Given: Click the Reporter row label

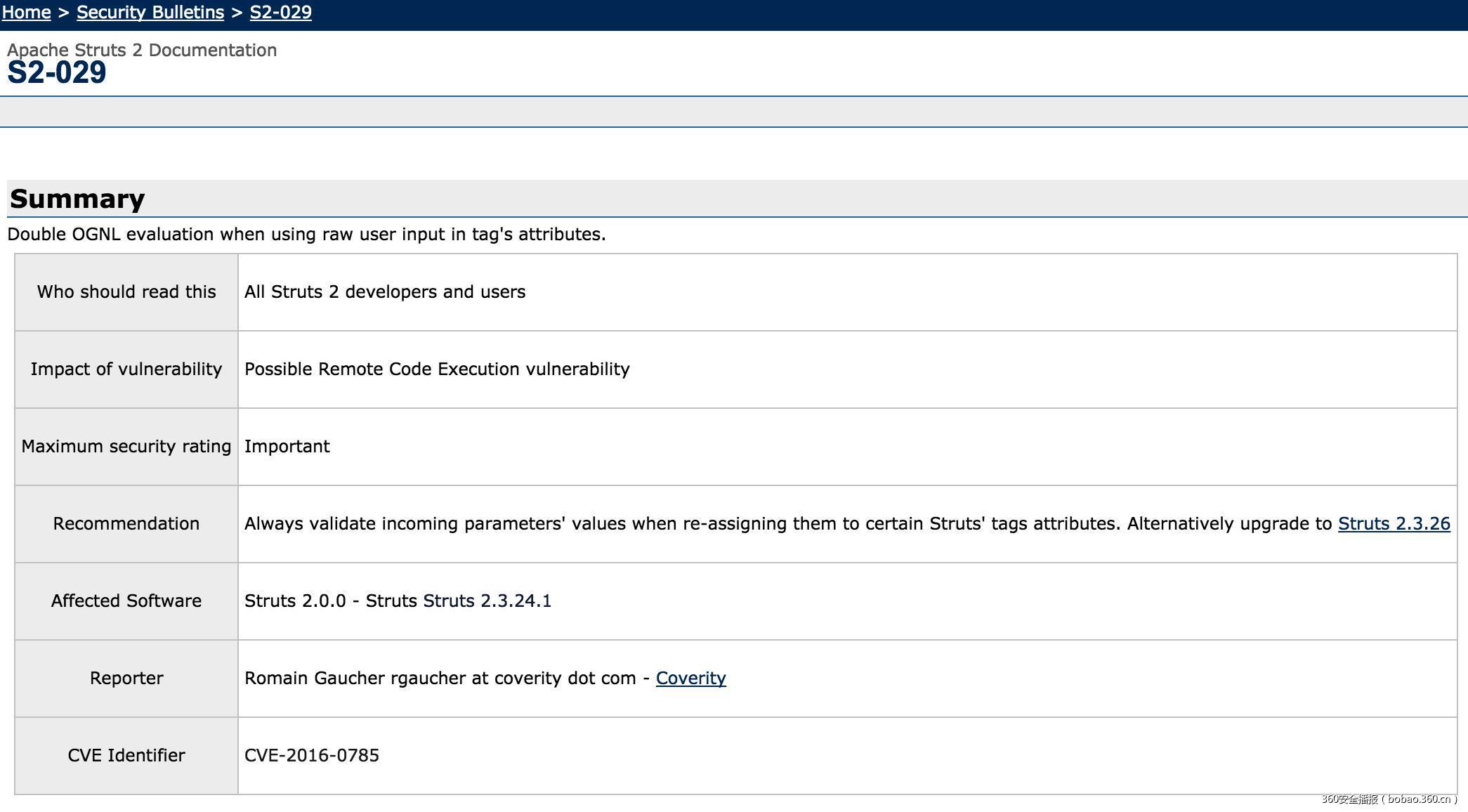Looking at the screenshot, I should tap(126, 679).
